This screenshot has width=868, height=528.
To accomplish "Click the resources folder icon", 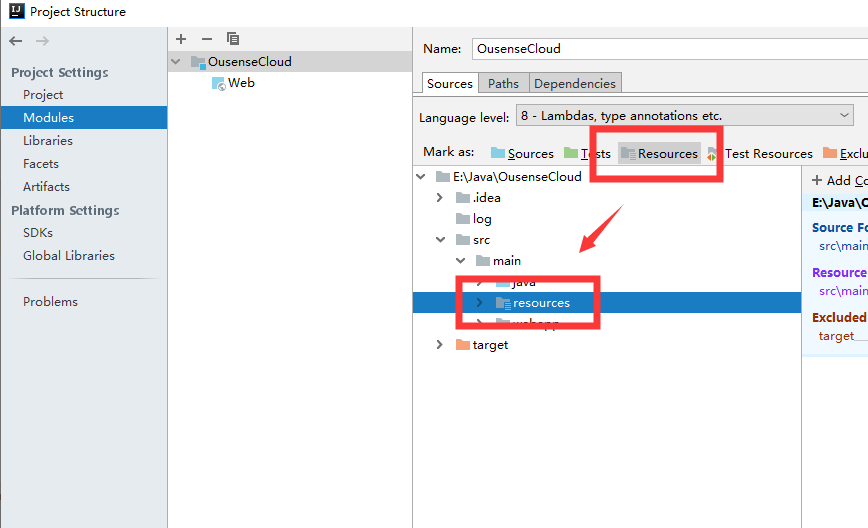I will 503,303.
